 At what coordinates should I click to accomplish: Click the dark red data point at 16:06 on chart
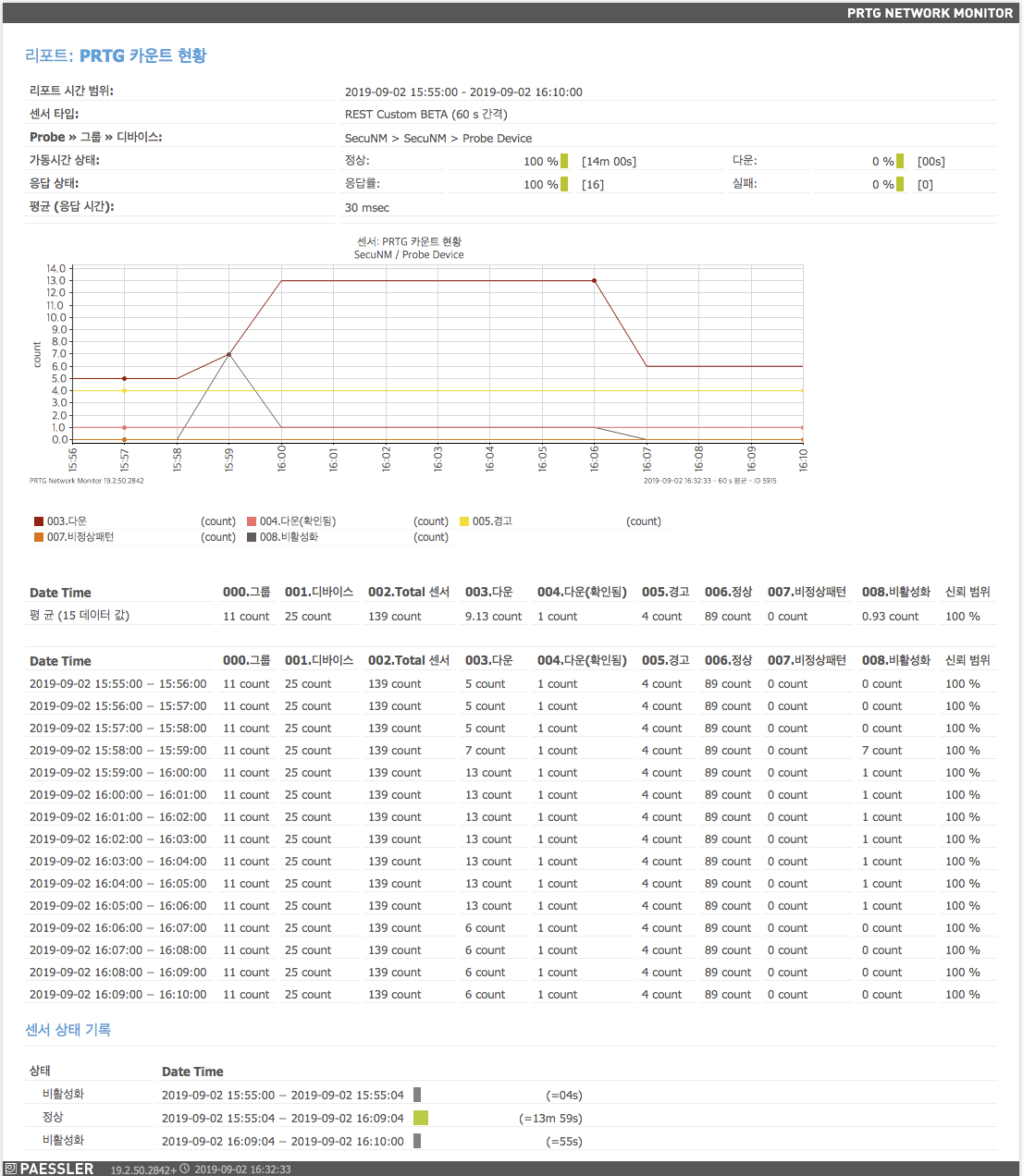pyautogui.click(x=594, y=280)
